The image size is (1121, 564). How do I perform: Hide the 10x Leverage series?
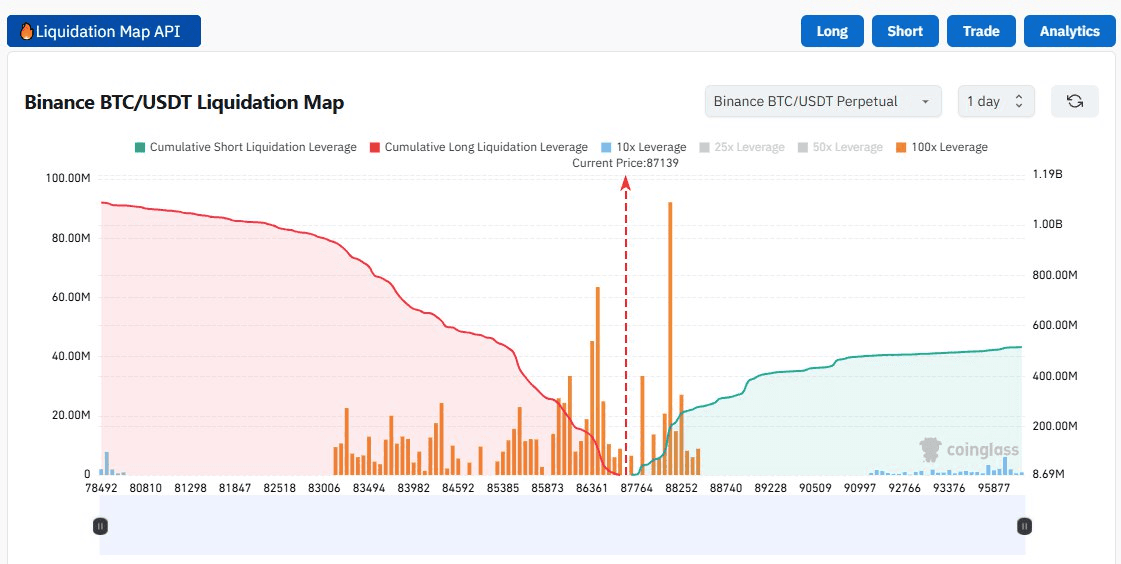644,147
